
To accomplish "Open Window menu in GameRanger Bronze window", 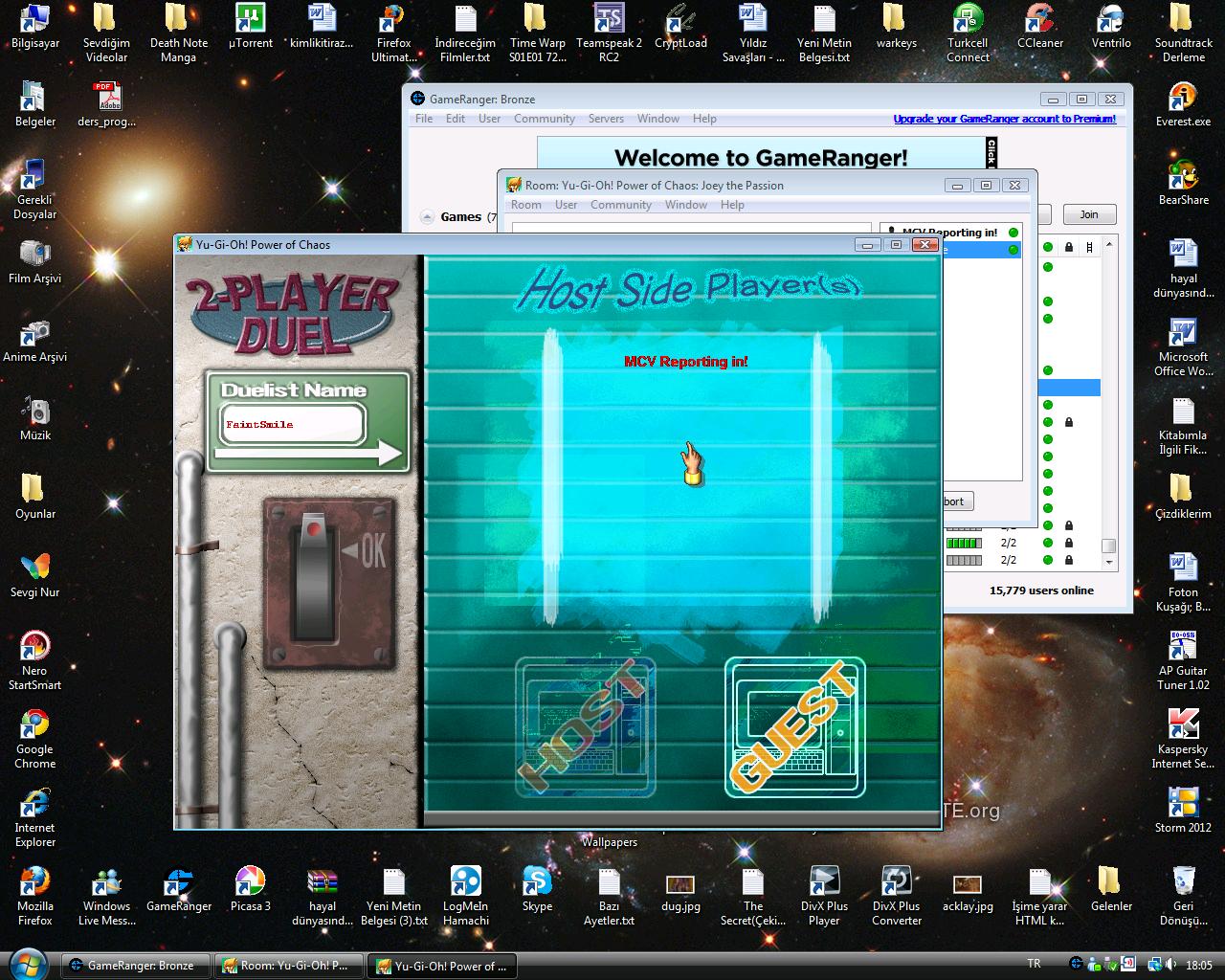I will click(x=658, y=119).
